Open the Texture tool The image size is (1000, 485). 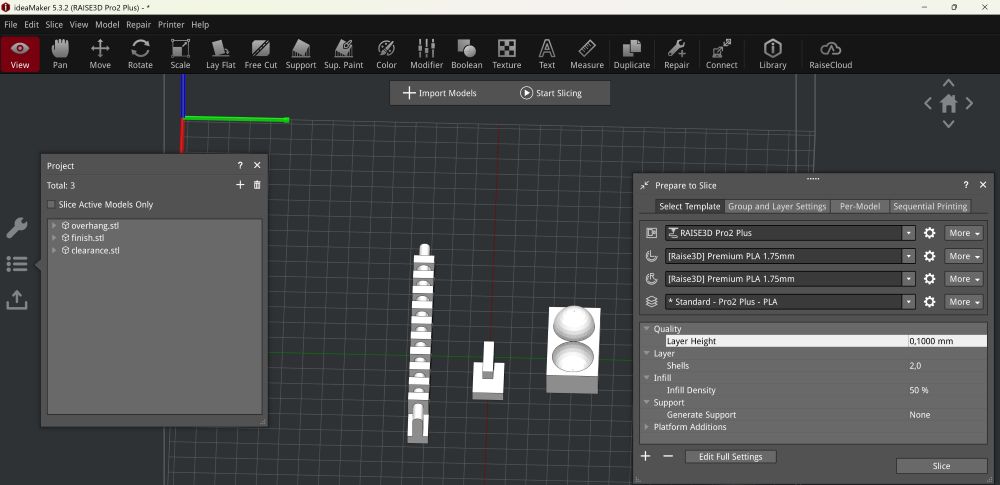(x=507, y=54)
